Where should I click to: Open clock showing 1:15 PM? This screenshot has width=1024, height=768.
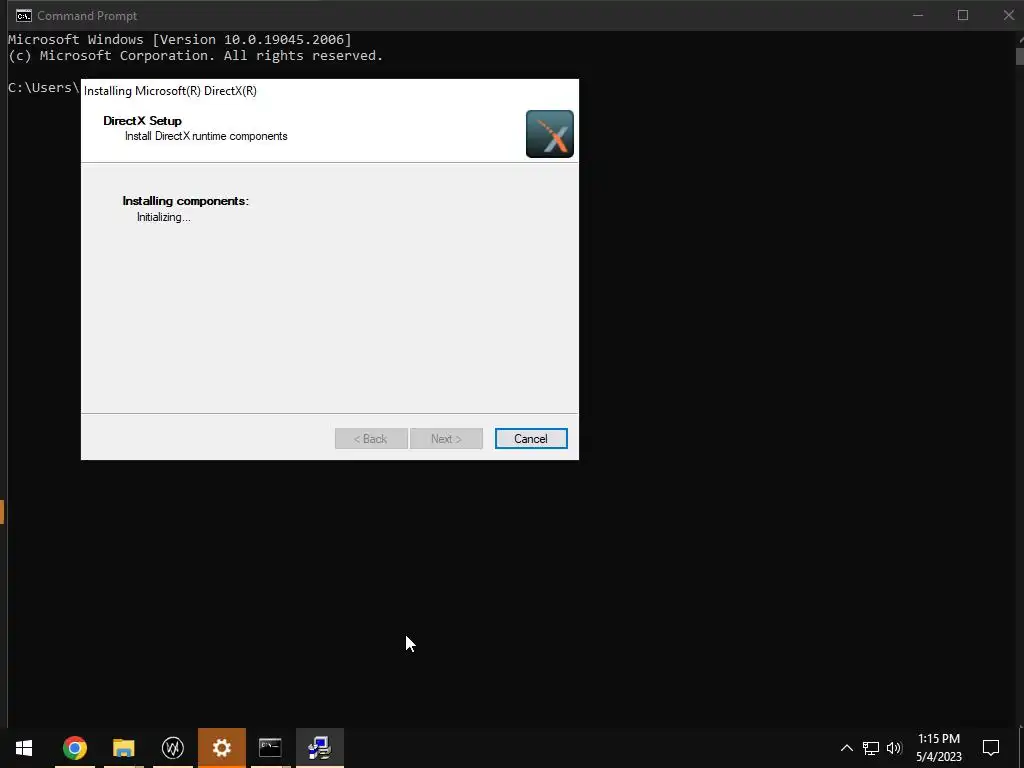pyautogui.click(x=939, y=748)
